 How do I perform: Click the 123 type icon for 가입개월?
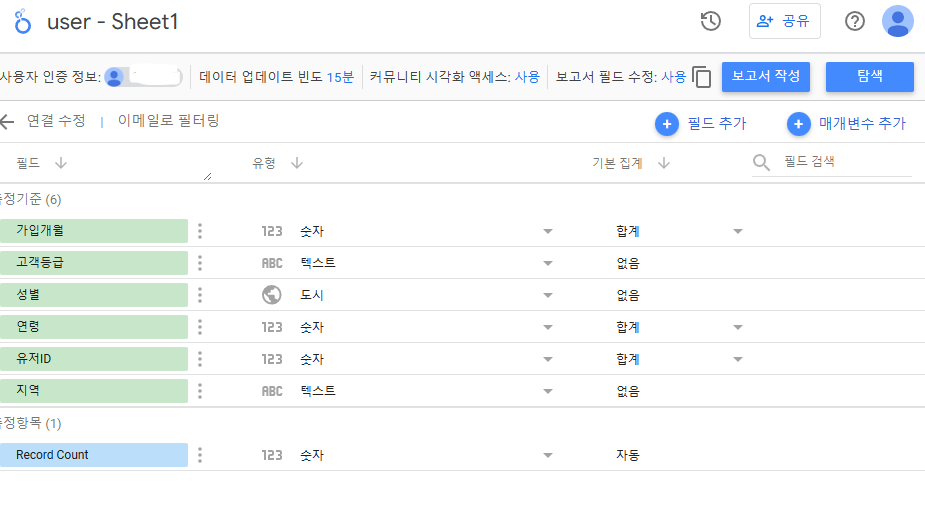pyautogui.click(x=272, y=231)
